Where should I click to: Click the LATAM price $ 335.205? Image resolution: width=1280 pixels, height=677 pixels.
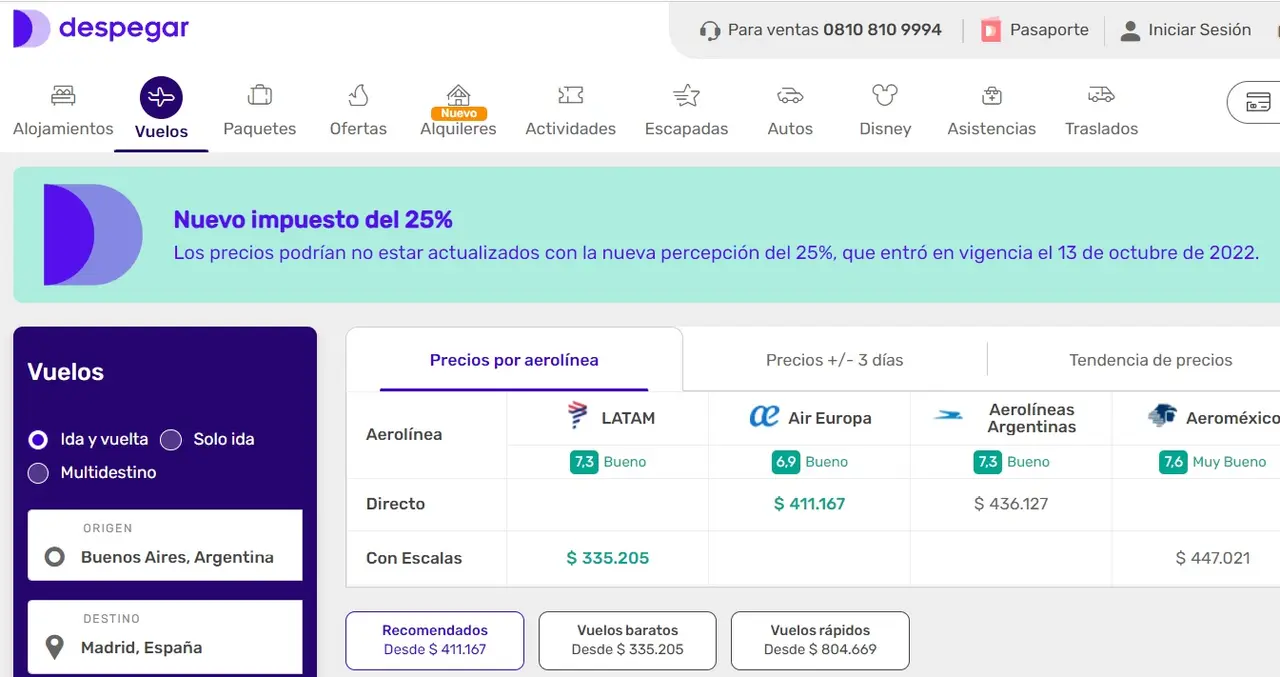tap(608, 558)
